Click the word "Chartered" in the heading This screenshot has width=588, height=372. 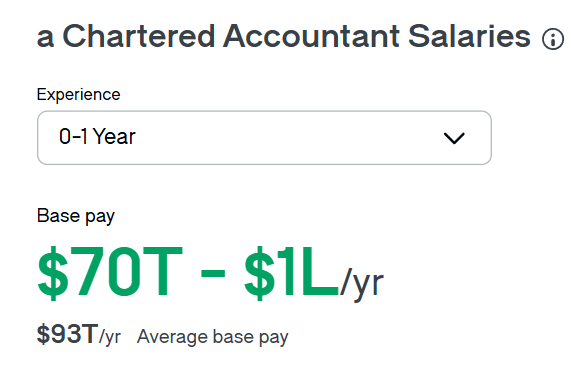click(x=138, y=36)
